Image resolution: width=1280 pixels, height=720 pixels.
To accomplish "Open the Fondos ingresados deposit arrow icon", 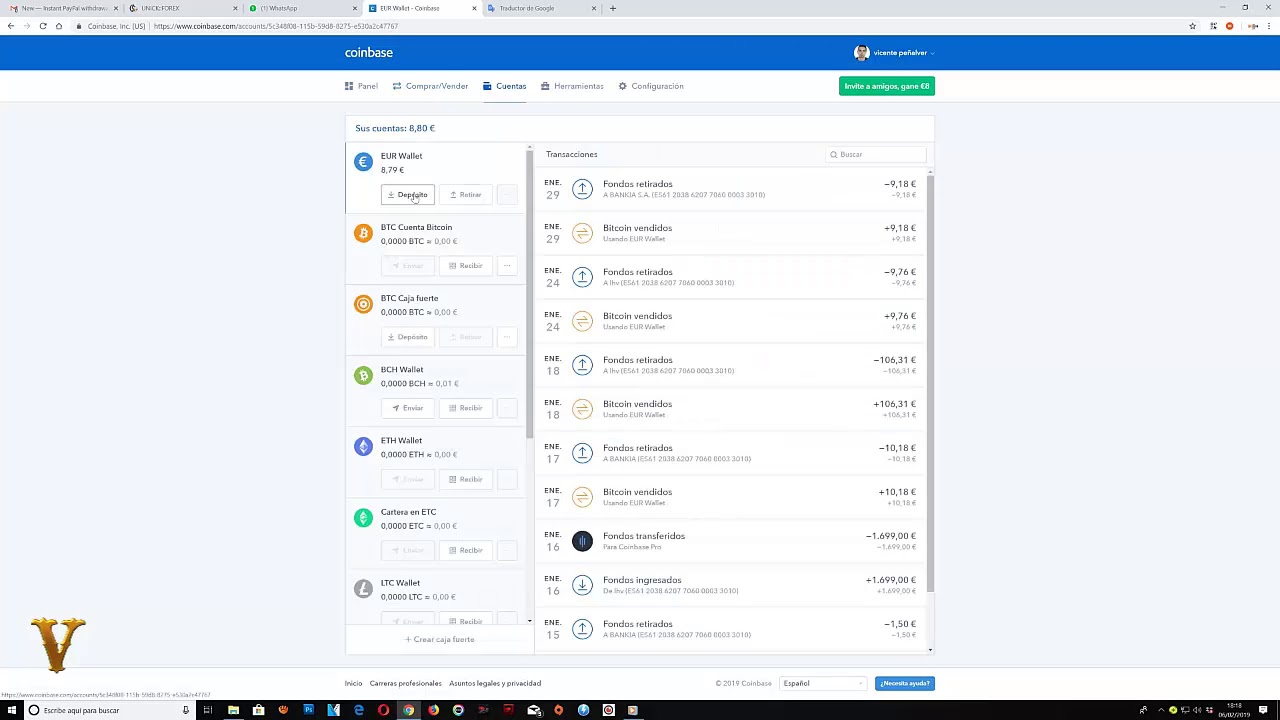I will [x=582, y=585].
